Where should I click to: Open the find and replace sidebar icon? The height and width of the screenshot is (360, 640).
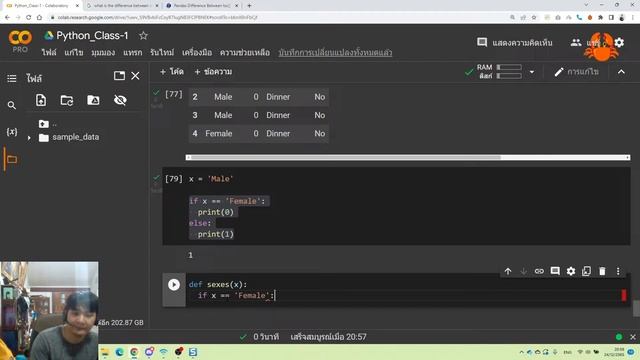coord(12,105)
